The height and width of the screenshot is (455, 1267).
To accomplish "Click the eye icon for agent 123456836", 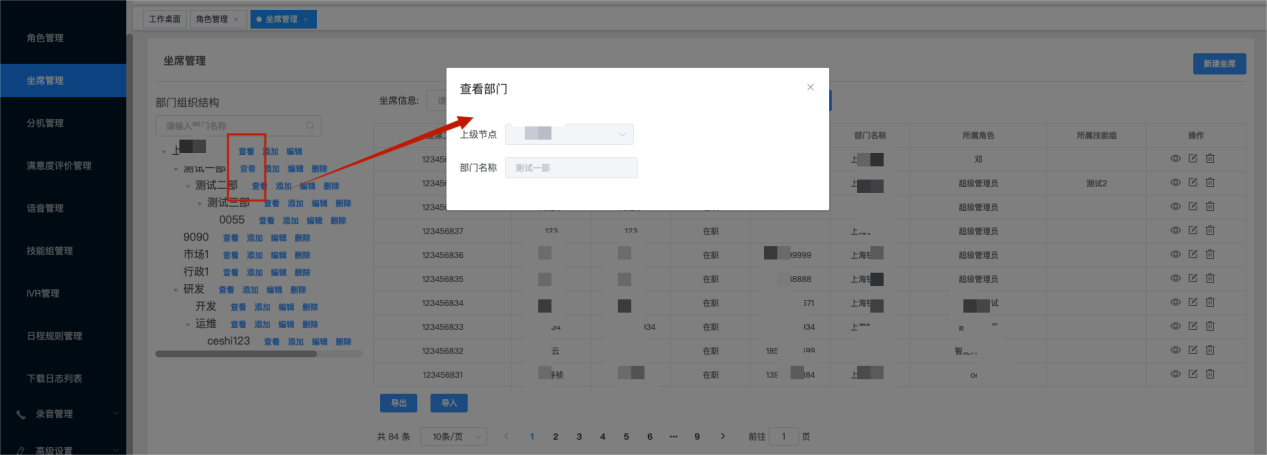I will click(1175, 255).
